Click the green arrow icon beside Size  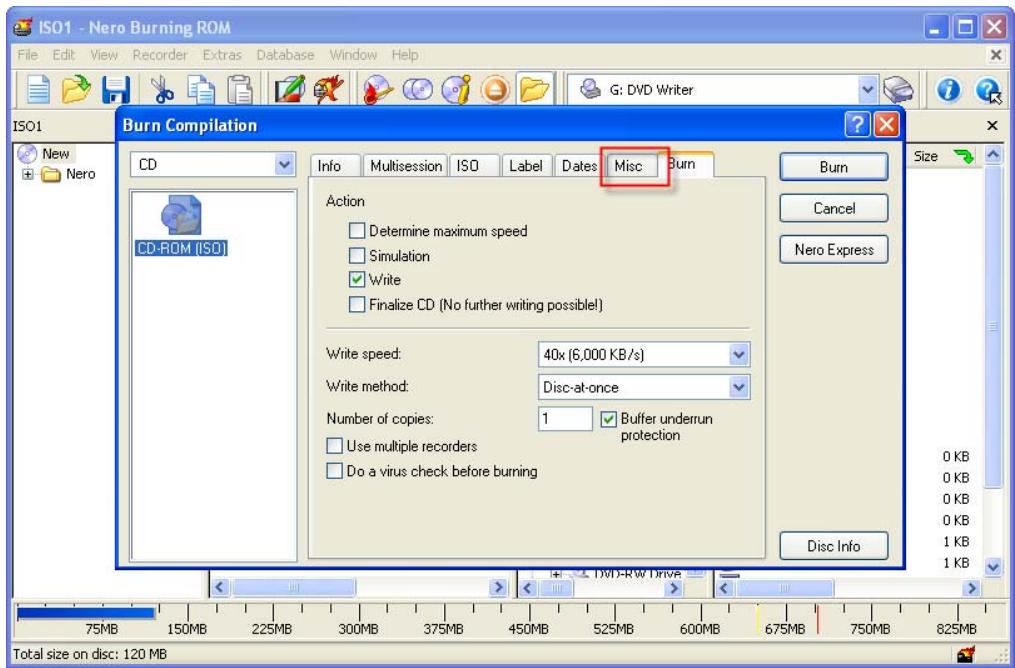pyautogui.click(x=965, y=157)
